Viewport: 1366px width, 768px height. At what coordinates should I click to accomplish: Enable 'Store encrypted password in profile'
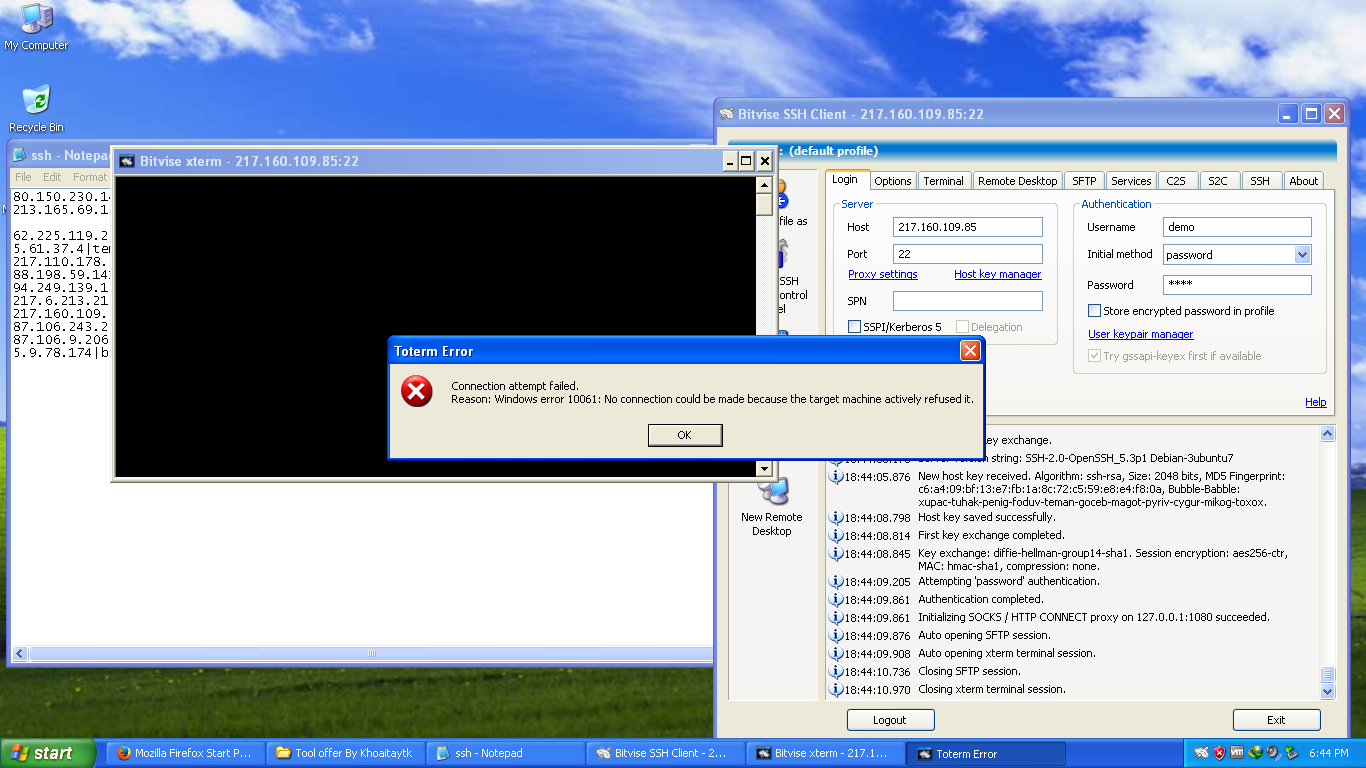coord(1094,311)
